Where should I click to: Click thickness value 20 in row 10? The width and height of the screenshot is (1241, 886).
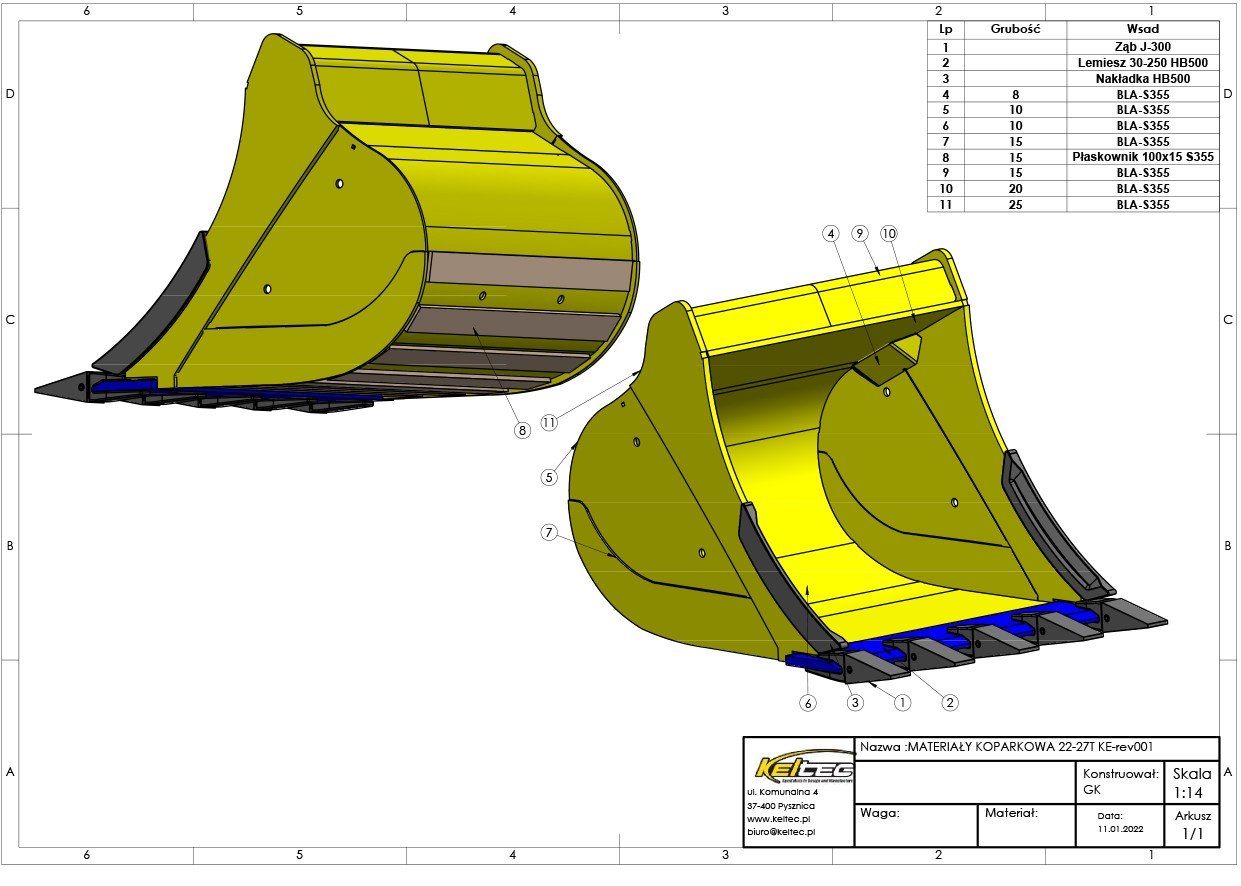click(1016, 189)
